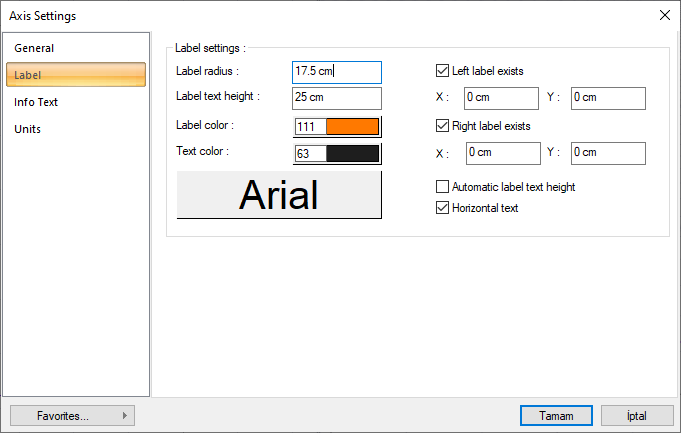Click the right label Y offset field
681x433 pixels.
coord(608,153)
